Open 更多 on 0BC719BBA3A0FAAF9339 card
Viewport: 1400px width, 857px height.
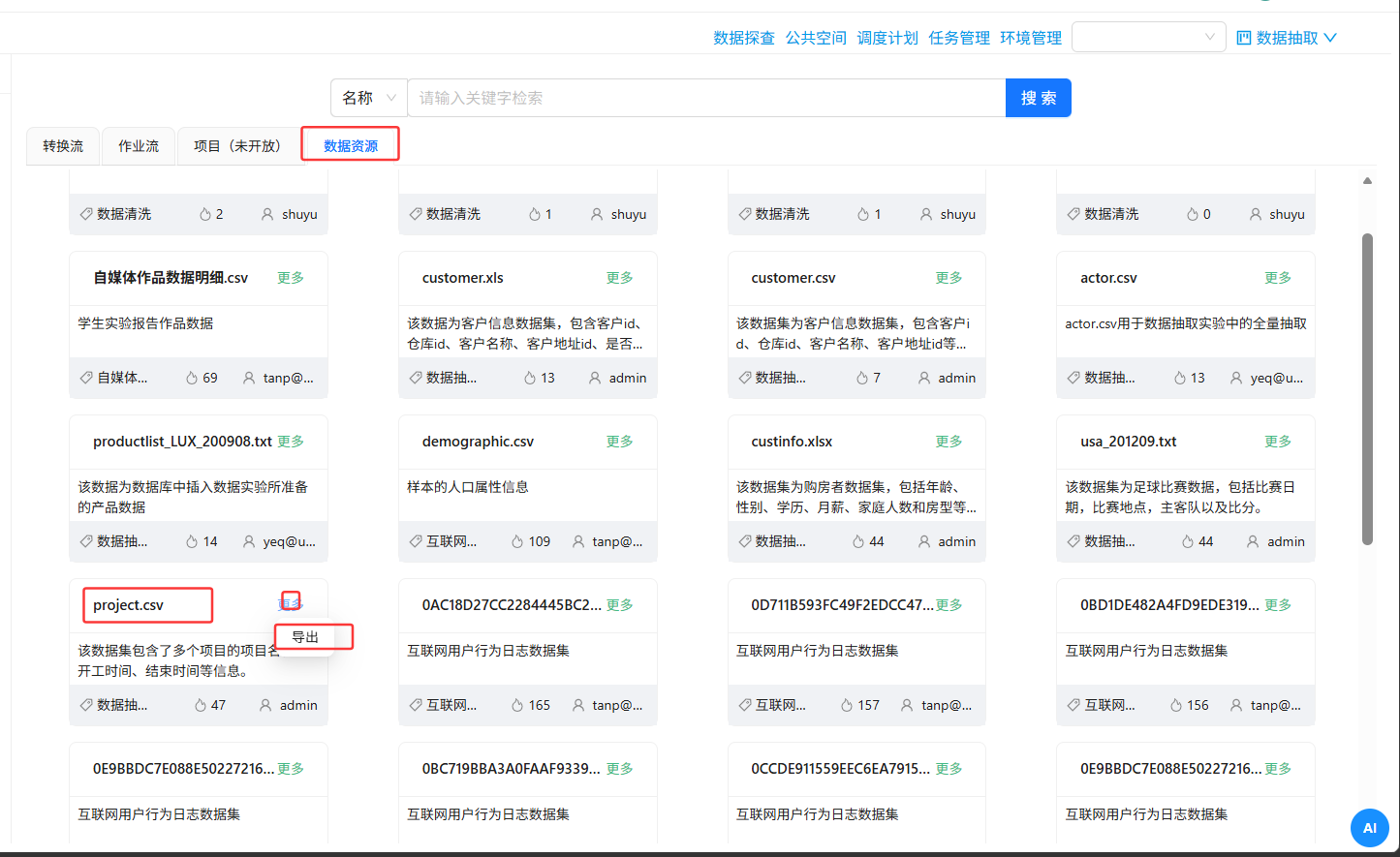click(x=620, y=769)
